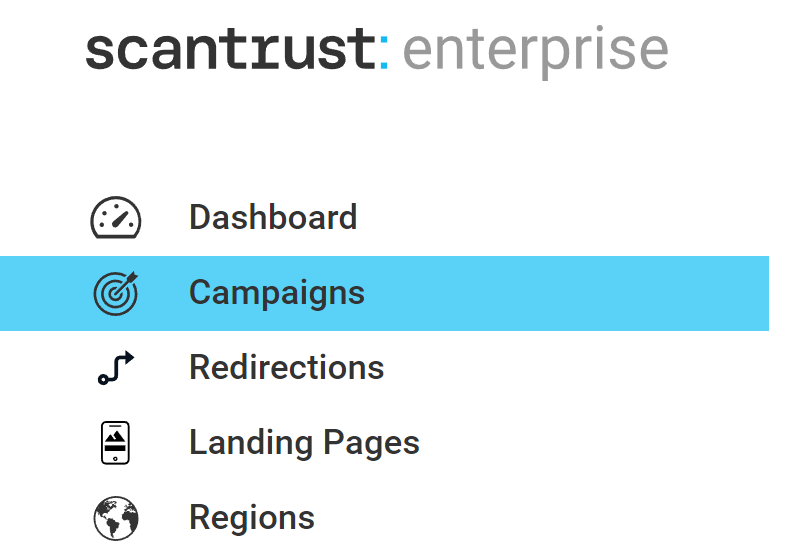786x556 pixels.
Task: Click the Regions globe icon
Action: click(x=116, y=518)
